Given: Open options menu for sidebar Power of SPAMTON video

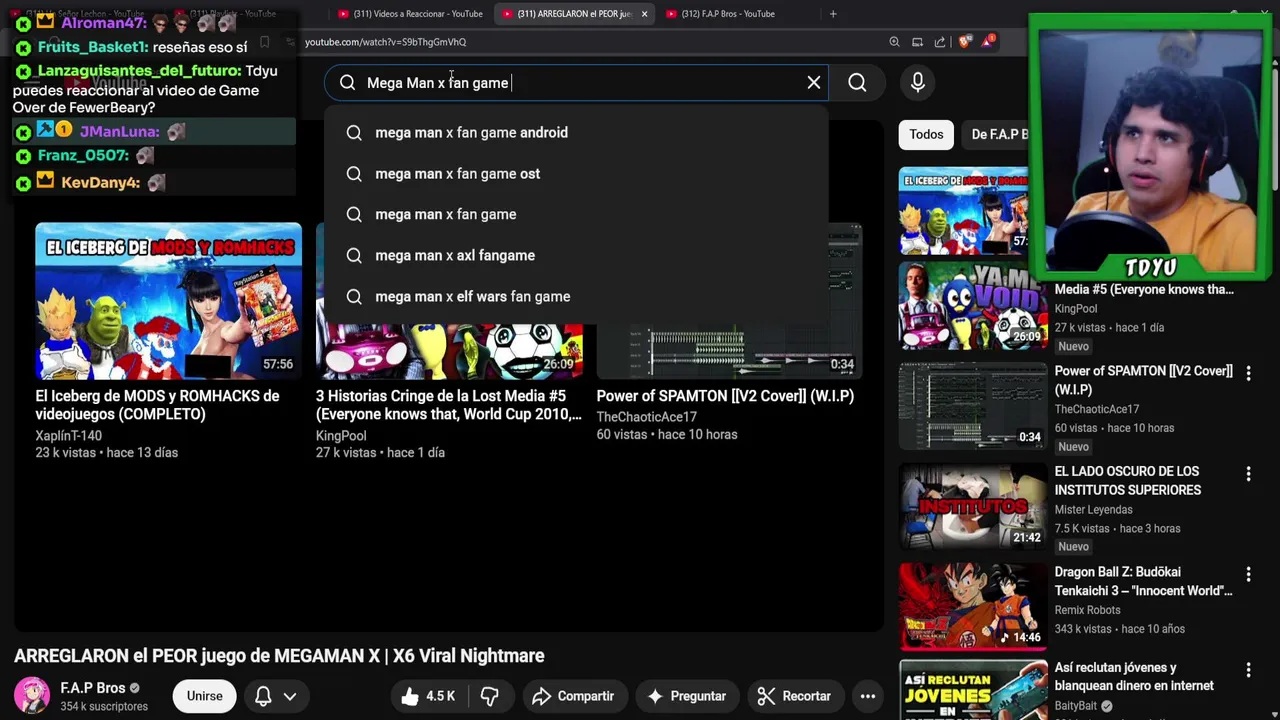Looking at the screenshot, I should pyautogui.click(x=1248, y=373).
